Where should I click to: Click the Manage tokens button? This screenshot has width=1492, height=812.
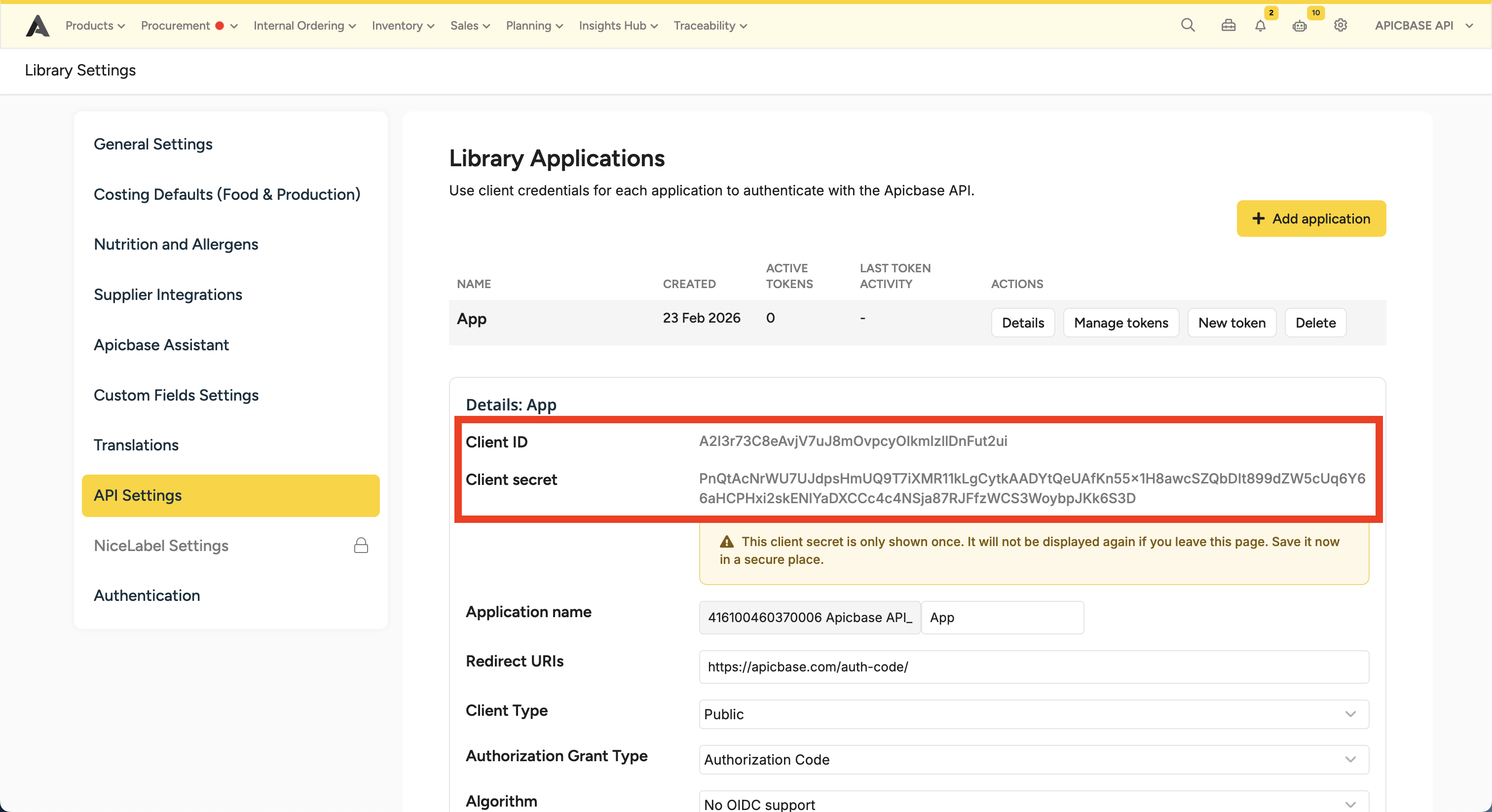tap(1121, 323)
